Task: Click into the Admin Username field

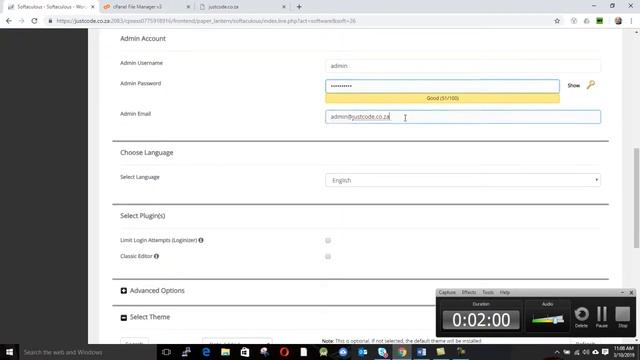Action: tap(463, 66)
